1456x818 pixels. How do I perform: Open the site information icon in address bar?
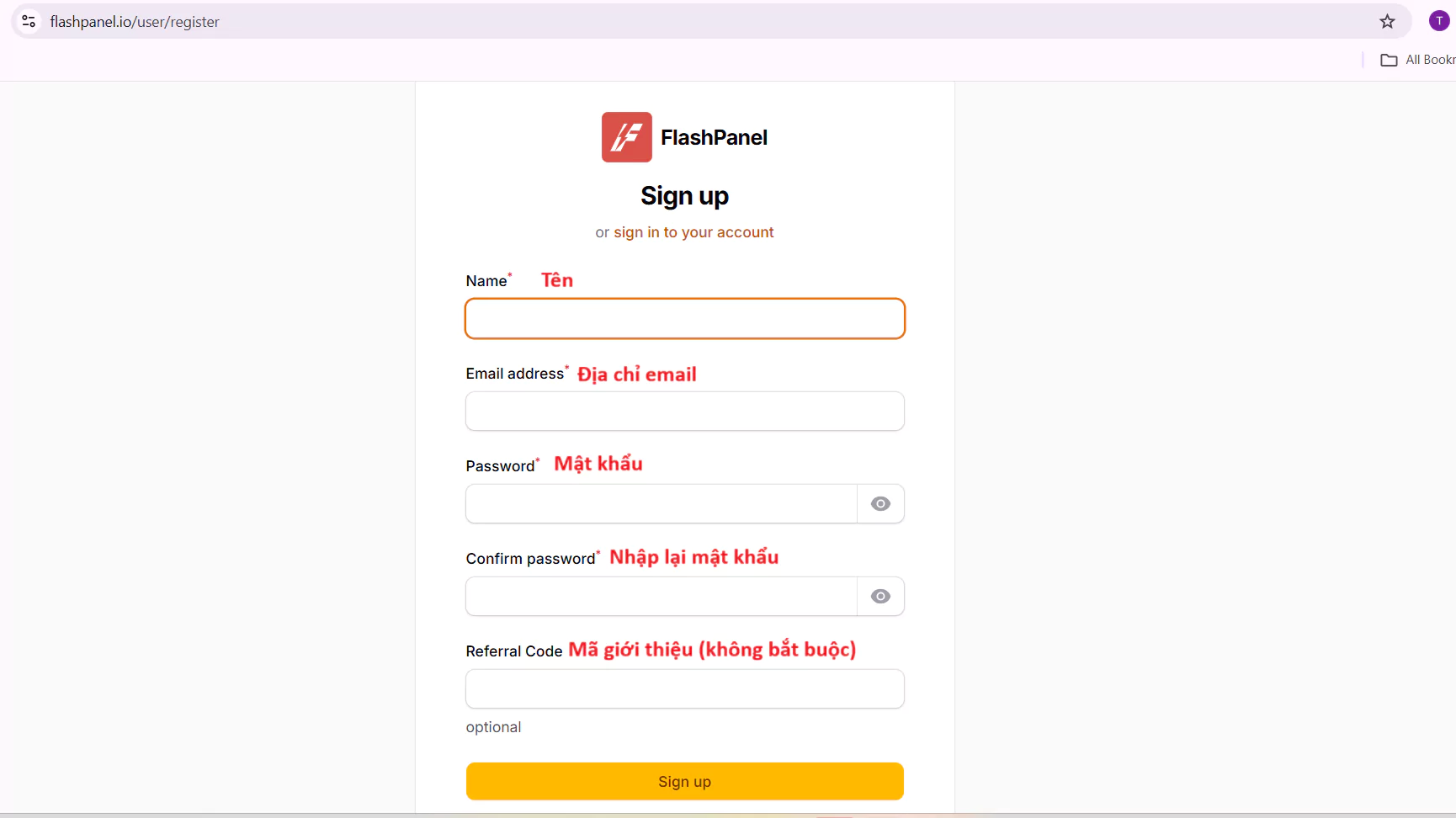29,21
